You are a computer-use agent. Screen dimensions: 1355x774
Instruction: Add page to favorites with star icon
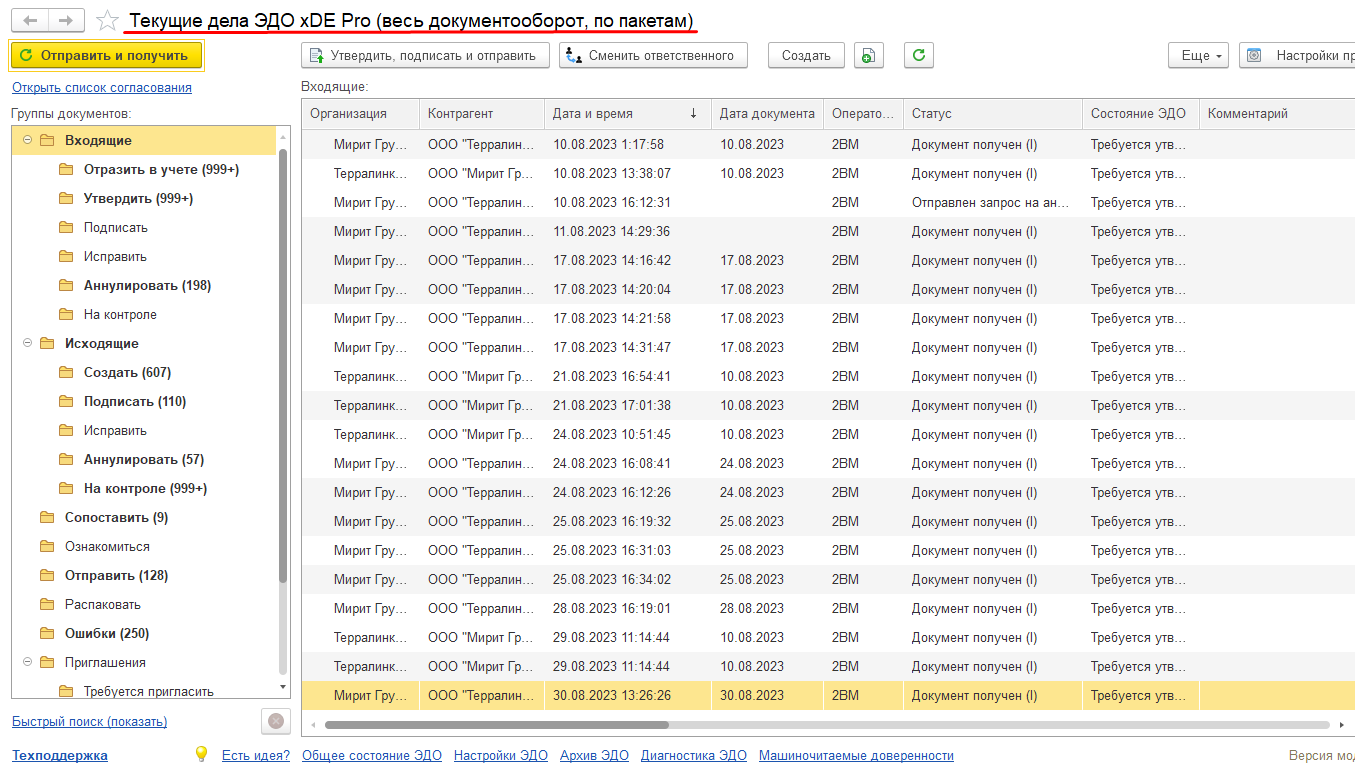coord(107,21)
